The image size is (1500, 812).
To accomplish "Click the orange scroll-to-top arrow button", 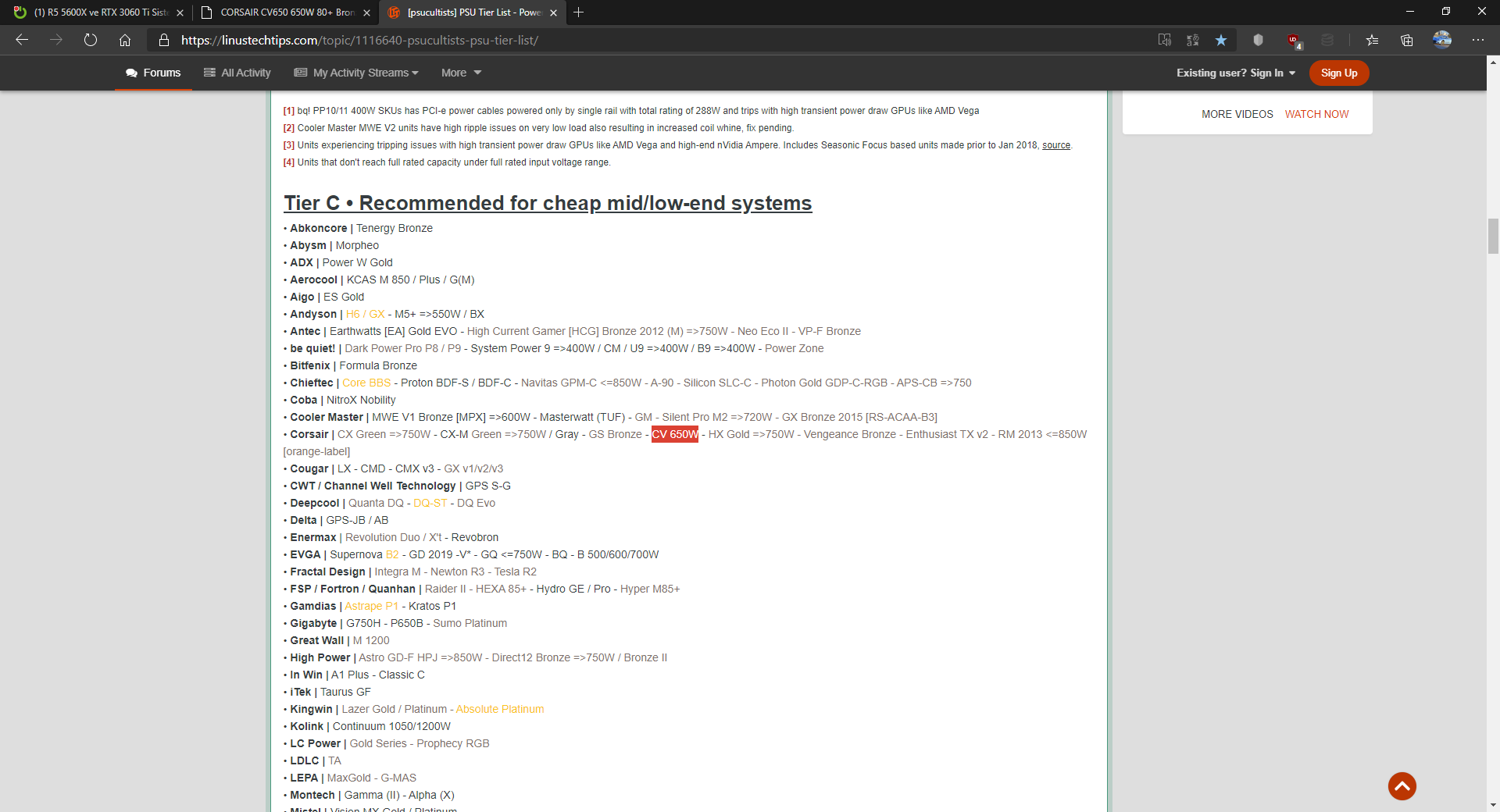I will pos(1402,786).
